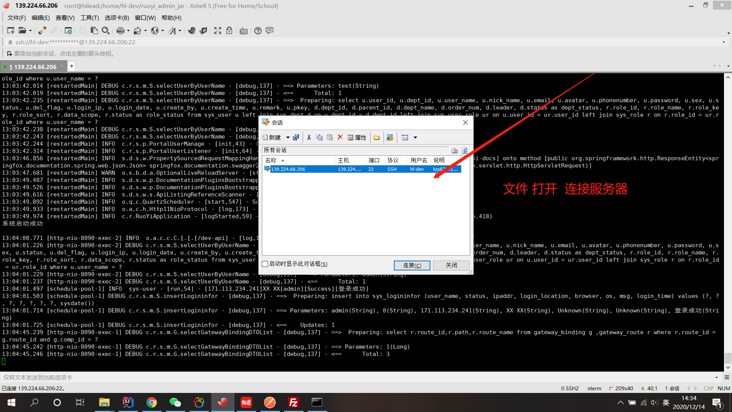Open the 编辑(E) menu
Screen dimensions: 732x412
[41, 18]
